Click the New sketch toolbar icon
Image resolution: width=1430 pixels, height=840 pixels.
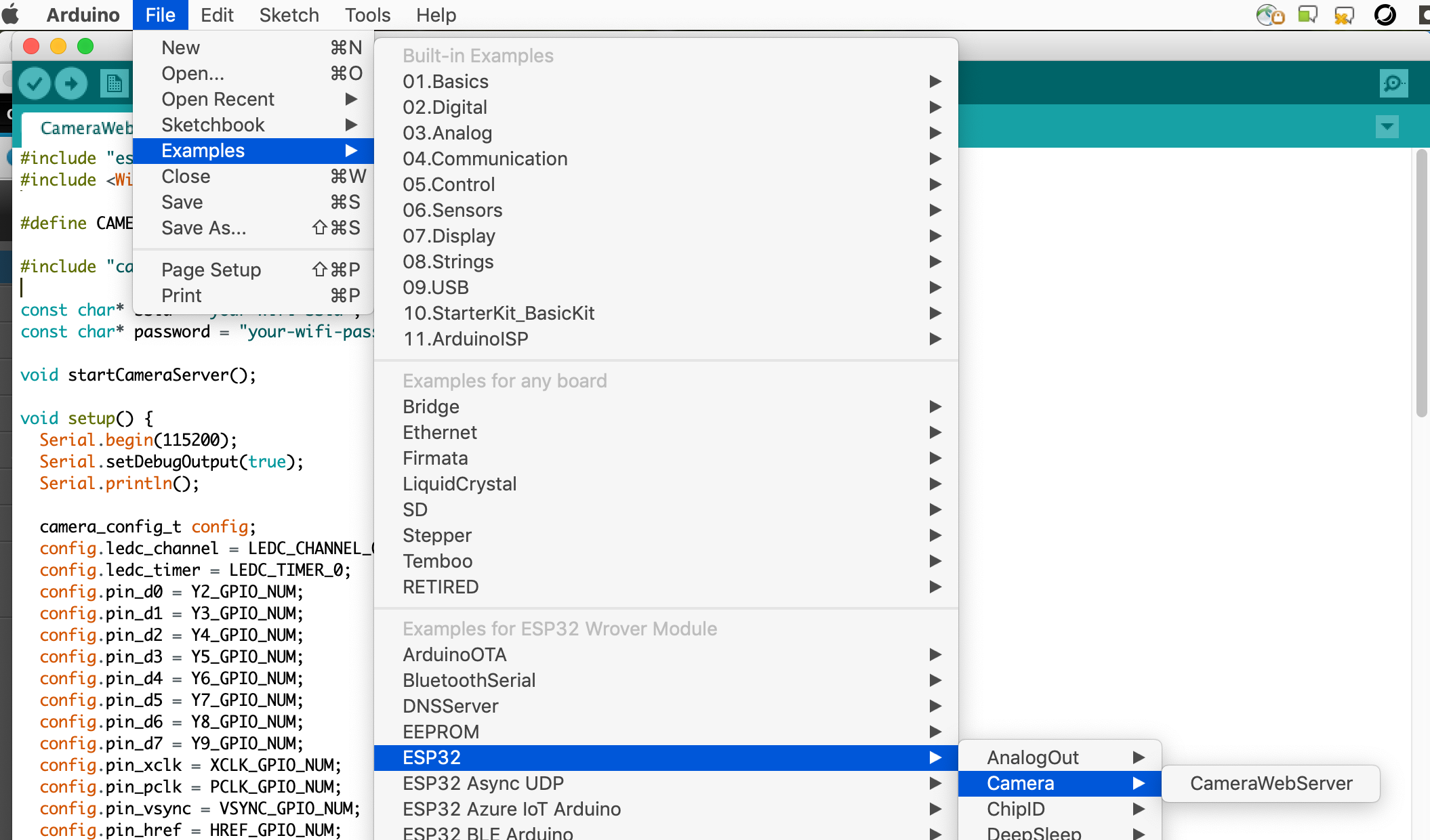click(114, 84)
